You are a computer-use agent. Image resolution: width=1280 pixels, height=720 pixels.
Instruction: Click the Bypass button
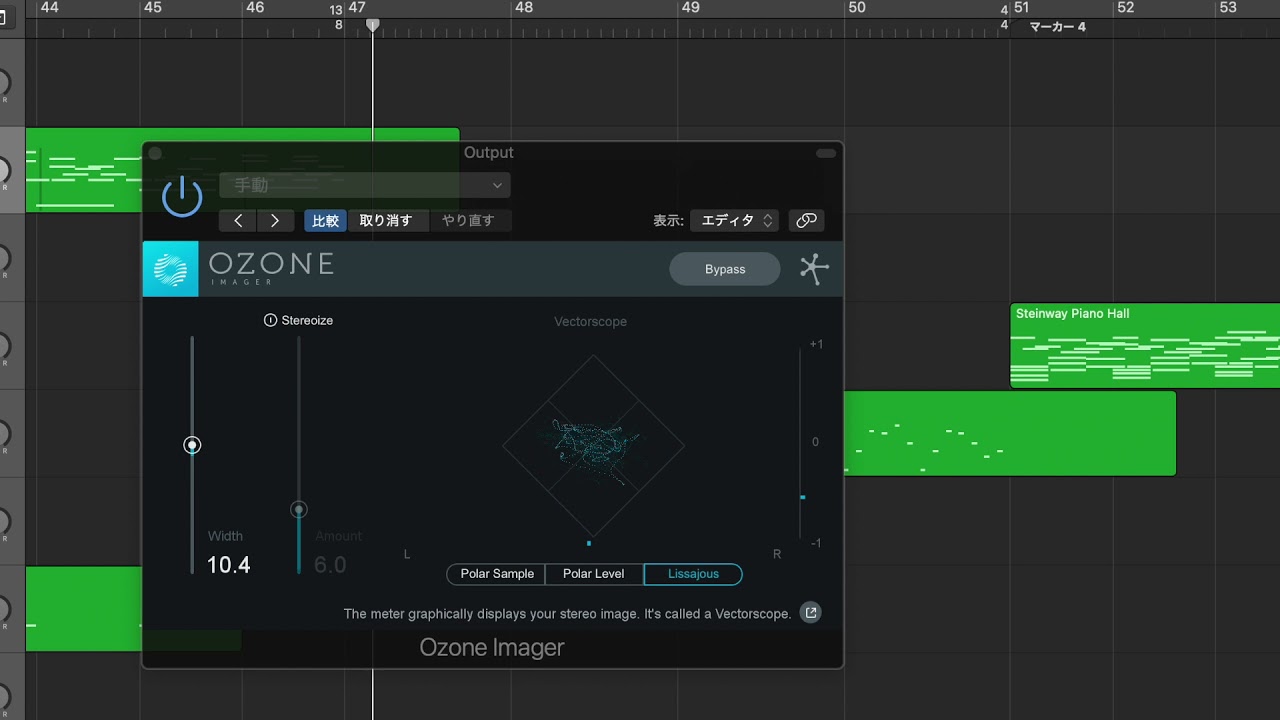point(725,269)
